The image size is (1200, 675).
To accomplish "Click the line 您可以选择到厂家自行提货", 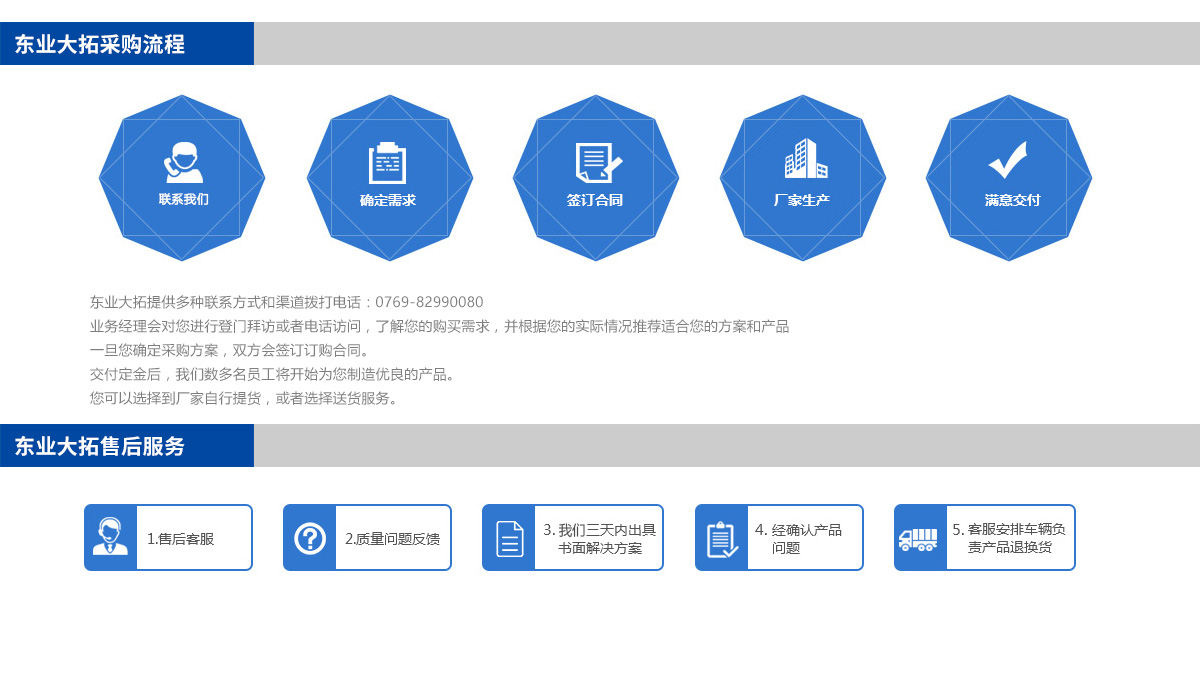I will click(246, 398).
